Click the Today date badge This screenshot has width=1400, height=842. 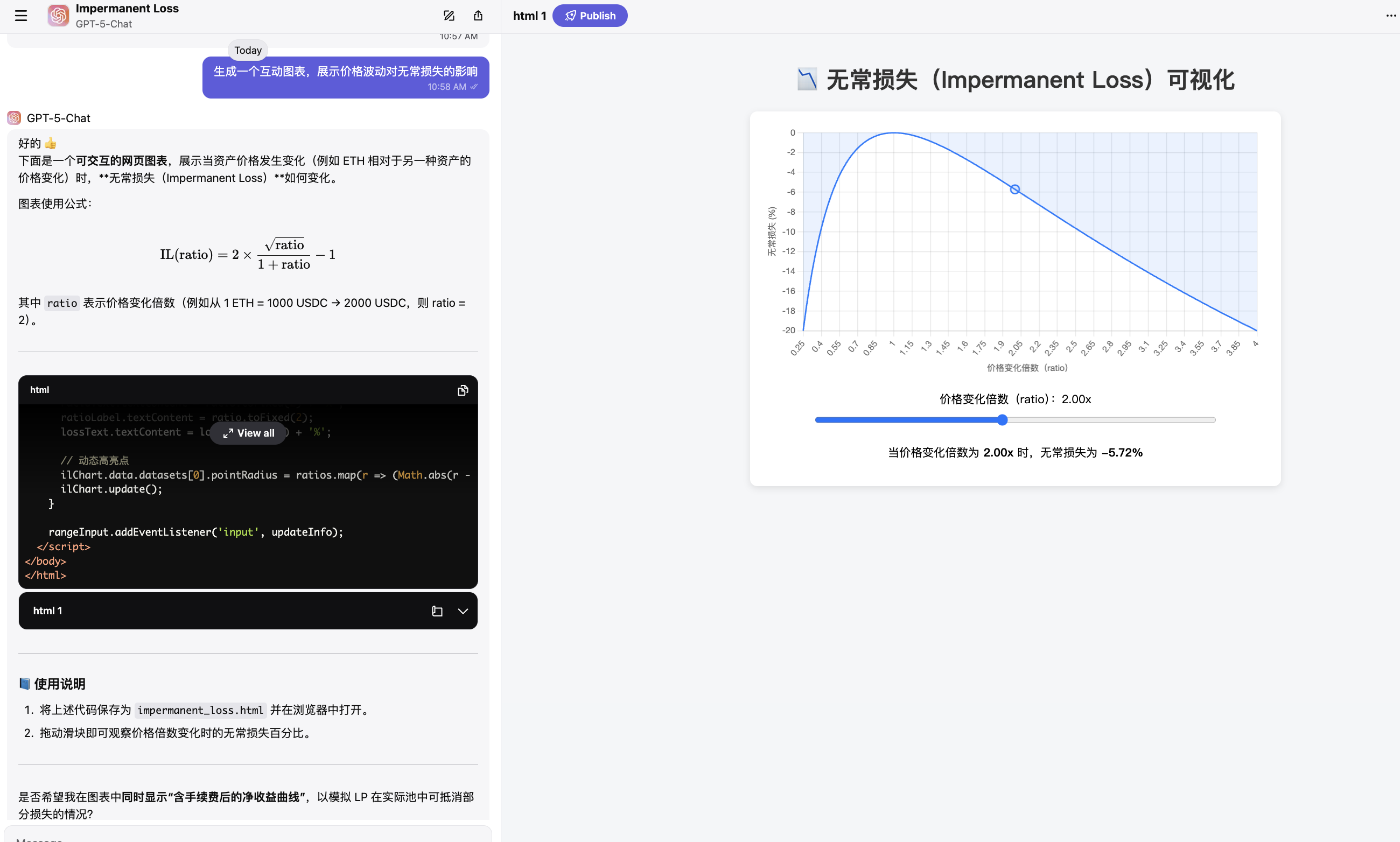click(x=248, y=51)
